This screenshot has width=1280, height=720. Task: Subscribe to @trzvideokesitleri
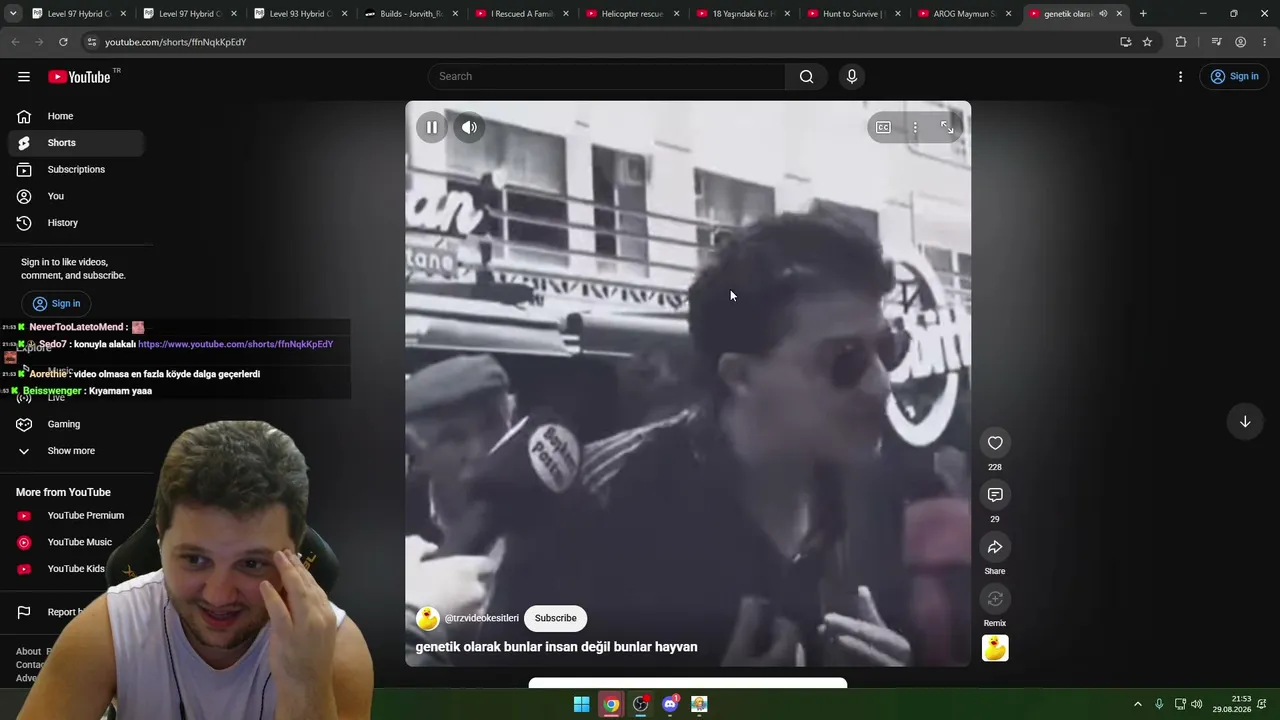tap(555, 618)
